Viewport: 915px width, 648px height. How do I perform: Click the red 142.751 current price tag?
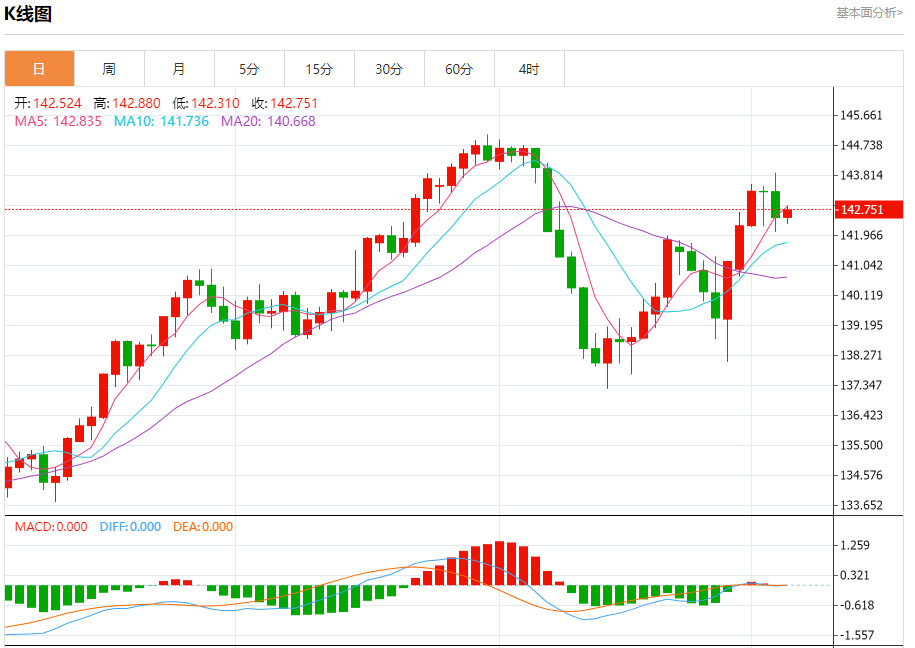868,209
